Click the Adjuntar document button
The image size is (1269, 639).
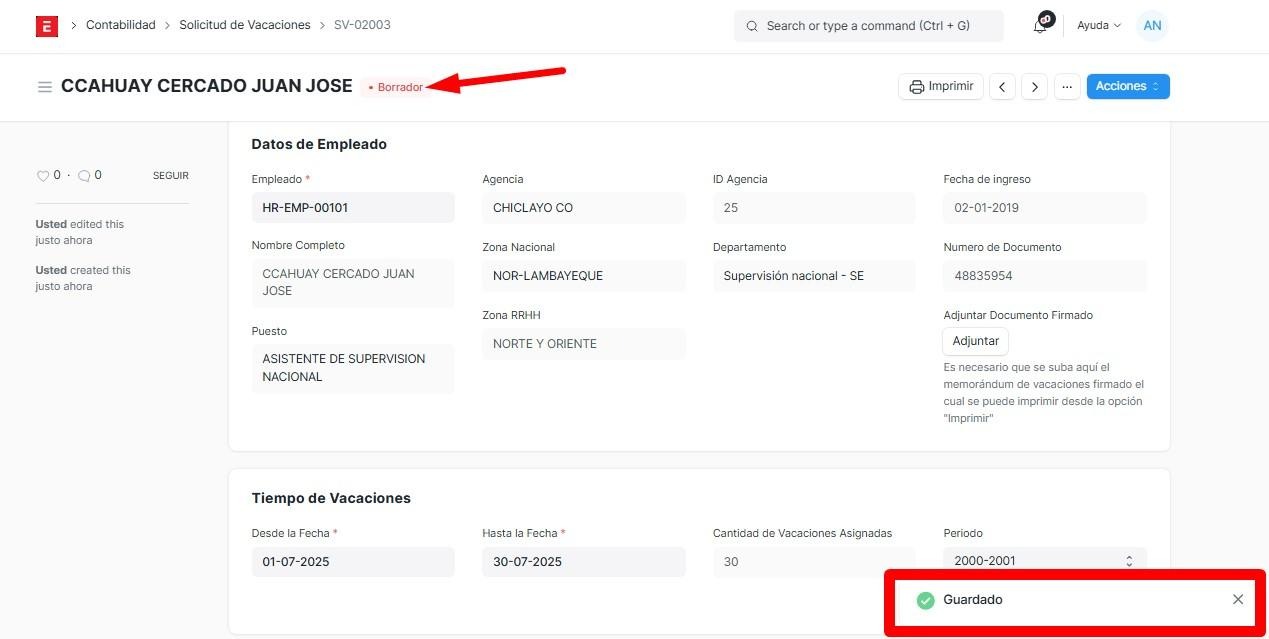point(975,341)
